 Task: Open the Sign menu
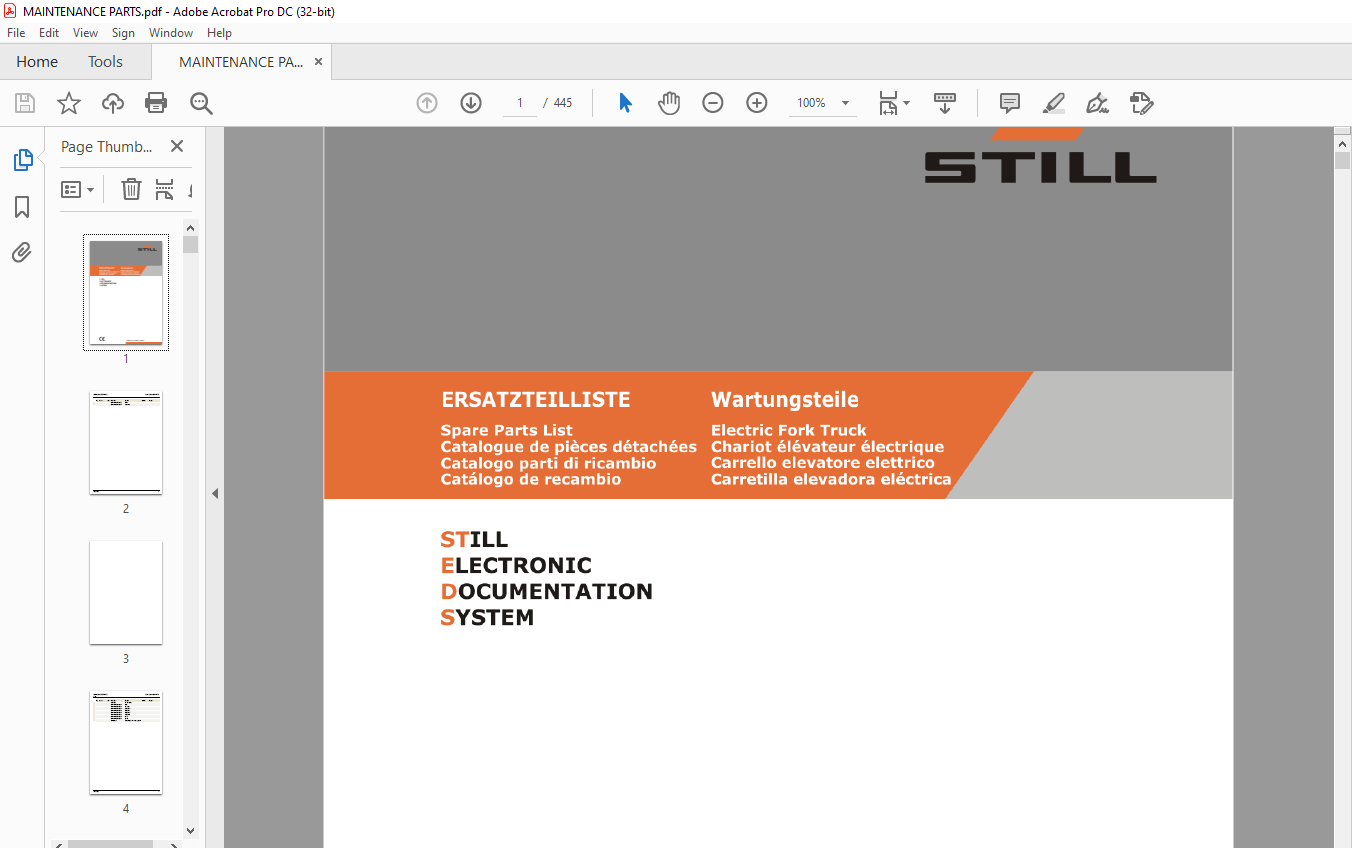point(123,33)
